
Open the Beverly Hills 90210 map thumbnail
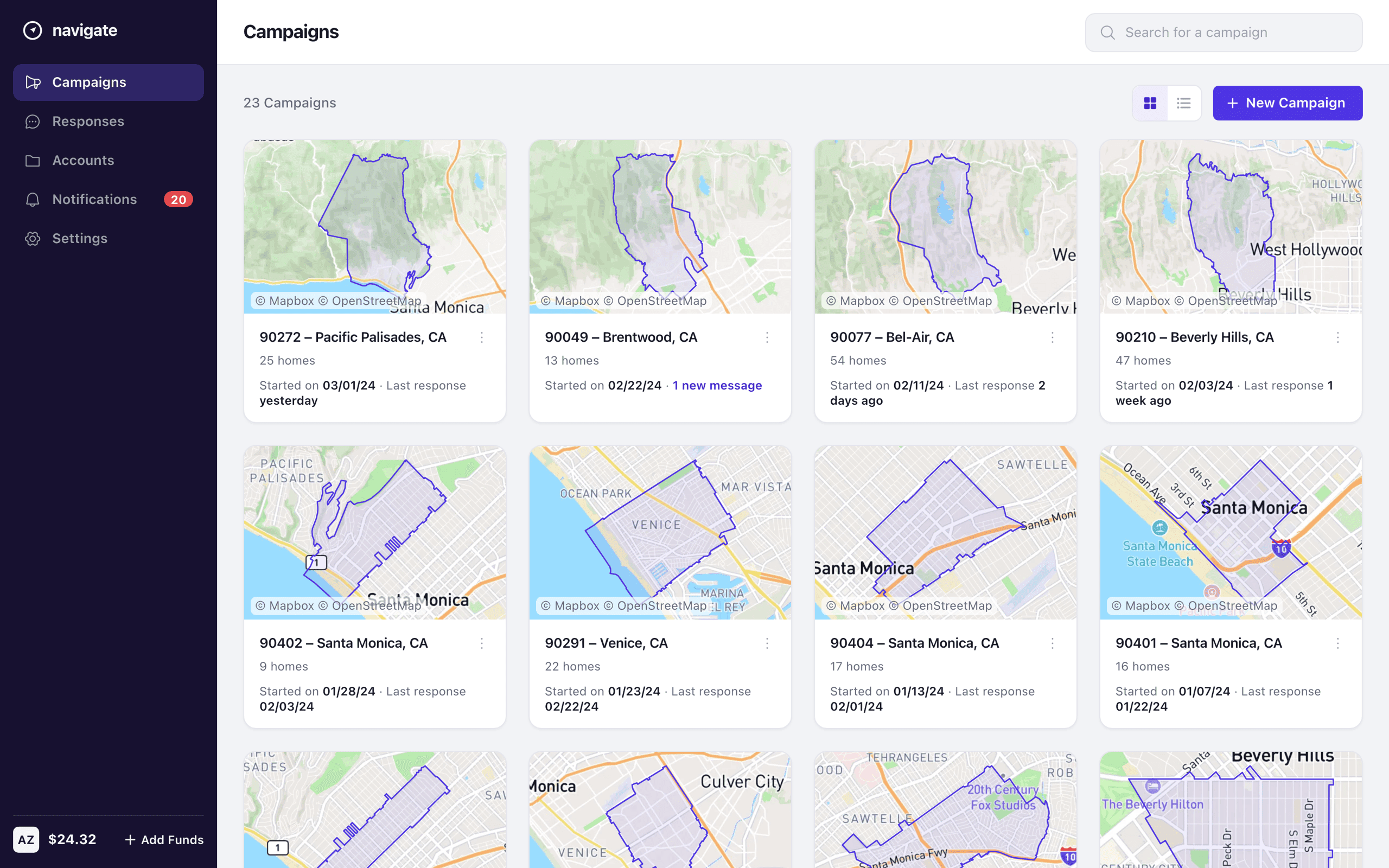click(x=1231, y=227)
